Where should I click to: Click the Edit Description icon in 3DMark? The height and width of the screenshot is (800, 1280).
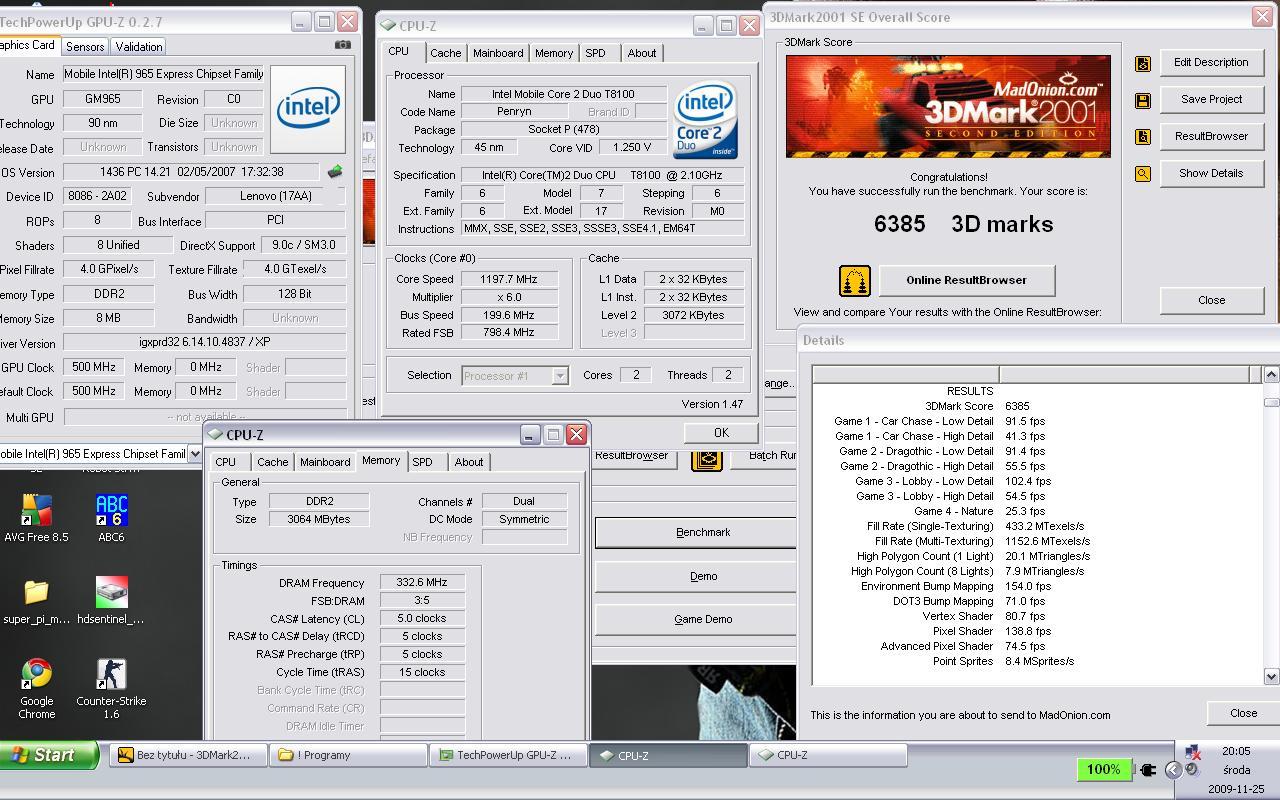coord(1143,63)
